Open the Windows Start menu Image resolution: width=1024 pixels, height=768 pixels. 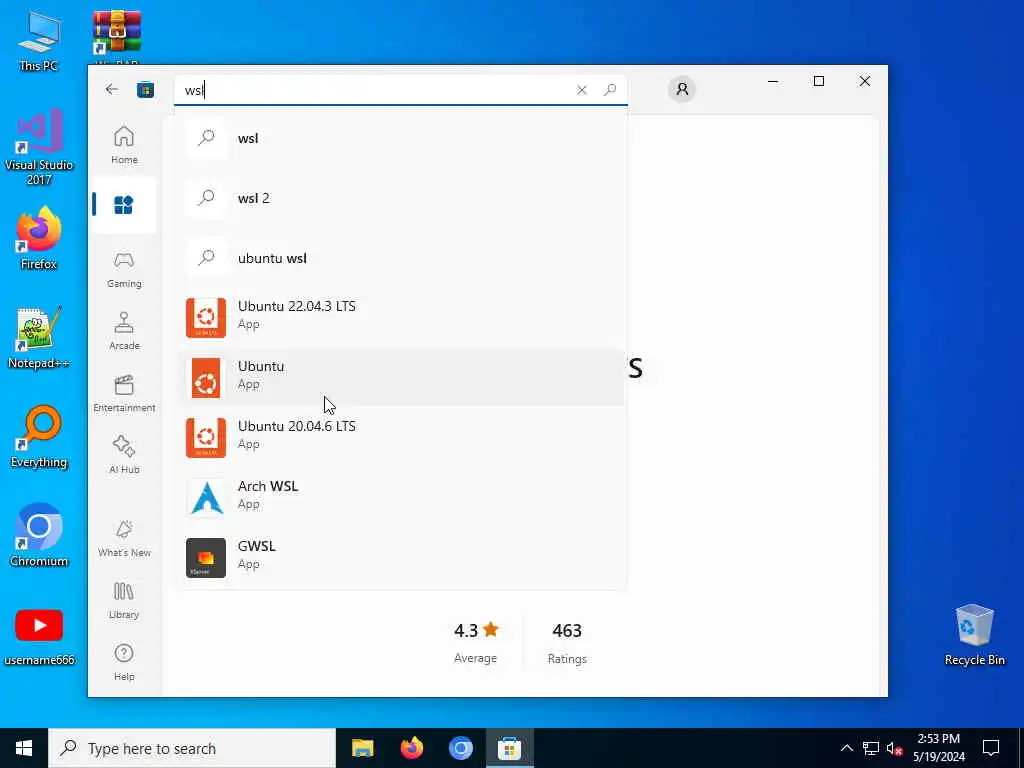[24, 748]
